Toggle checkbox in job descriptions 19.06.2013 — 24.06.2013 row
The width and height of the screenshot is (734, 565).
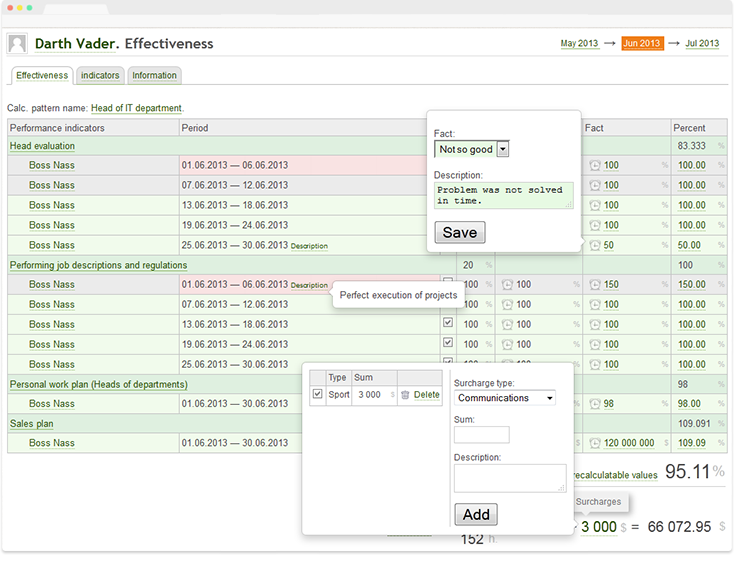[x=447, y=344]
